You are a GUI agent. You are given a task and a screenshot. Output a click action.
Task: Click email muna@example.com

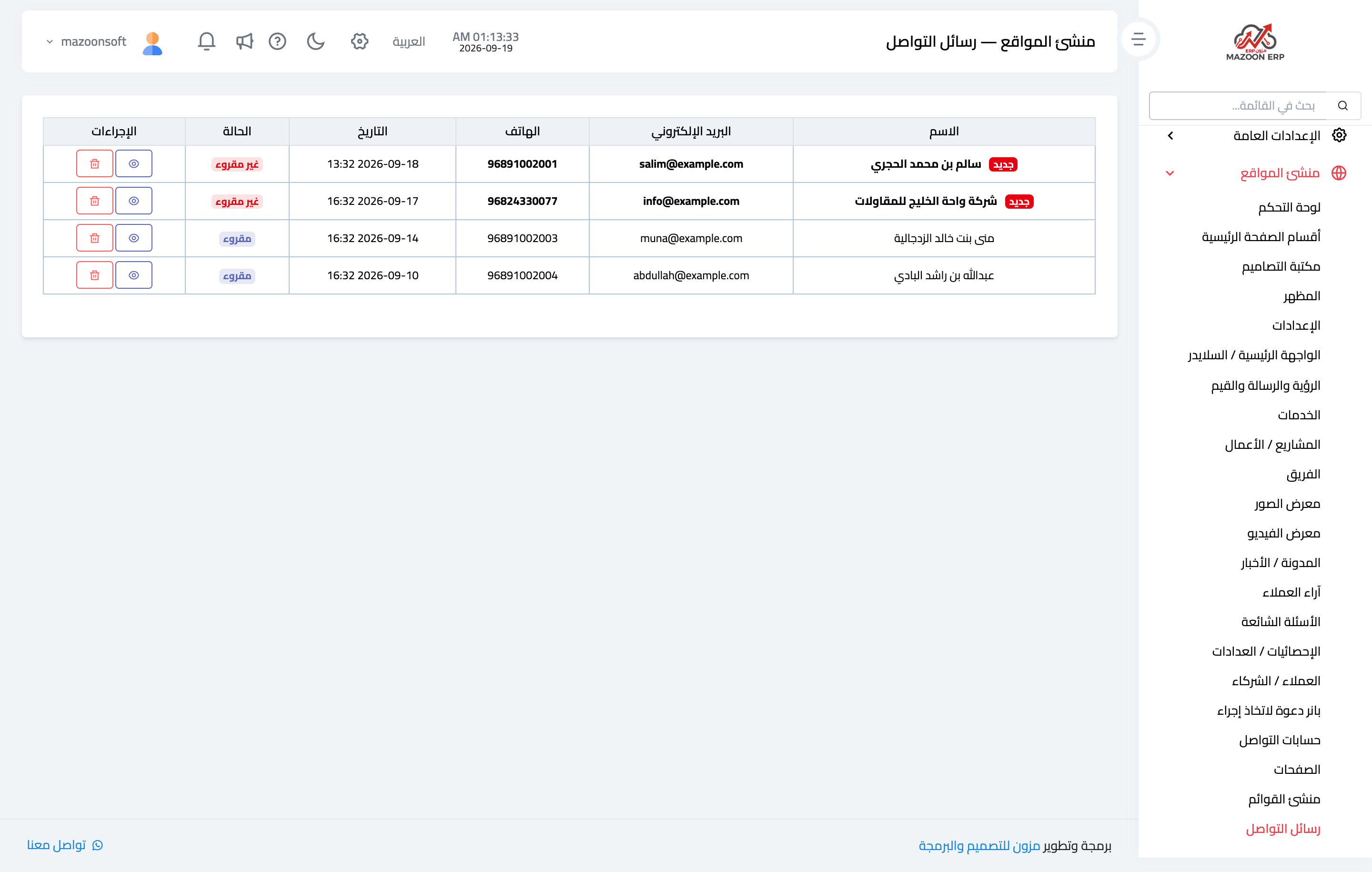(x=691, y=238)
